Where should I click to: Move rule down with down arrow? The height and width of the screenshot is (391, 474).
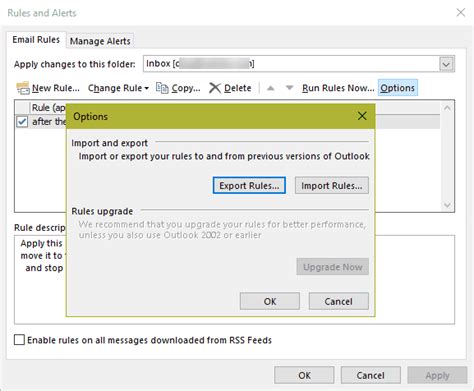(x=289, y=88)
